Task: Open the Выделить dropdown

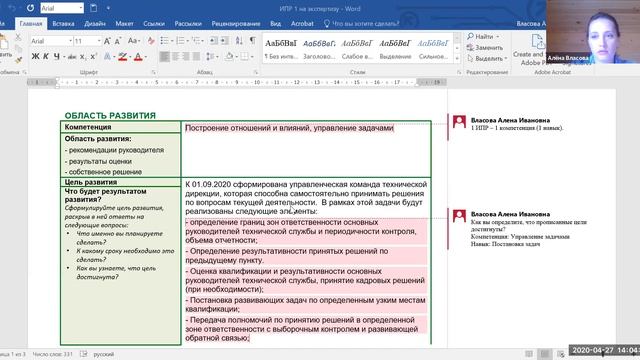Action: point(487,58)
